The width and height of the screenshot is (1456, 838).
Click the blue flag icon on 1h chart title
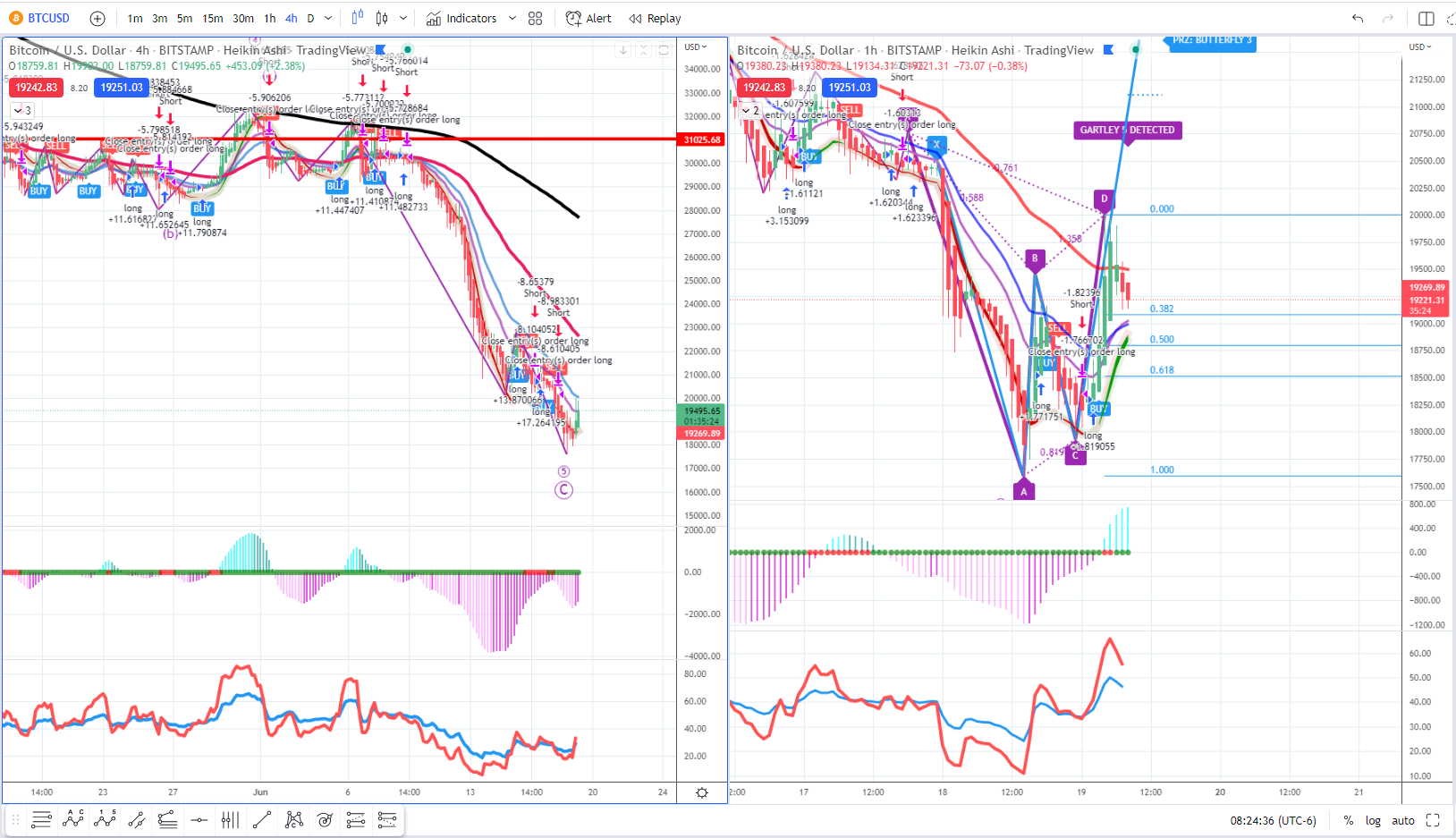click(1109, 50)
